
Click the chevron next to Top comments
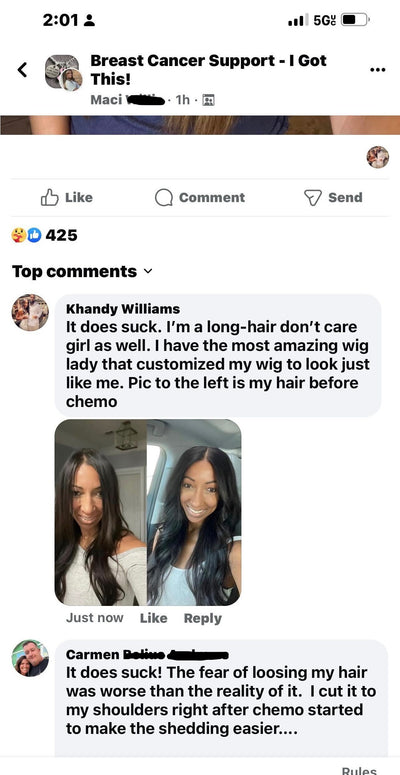click(x=148, y=271)
